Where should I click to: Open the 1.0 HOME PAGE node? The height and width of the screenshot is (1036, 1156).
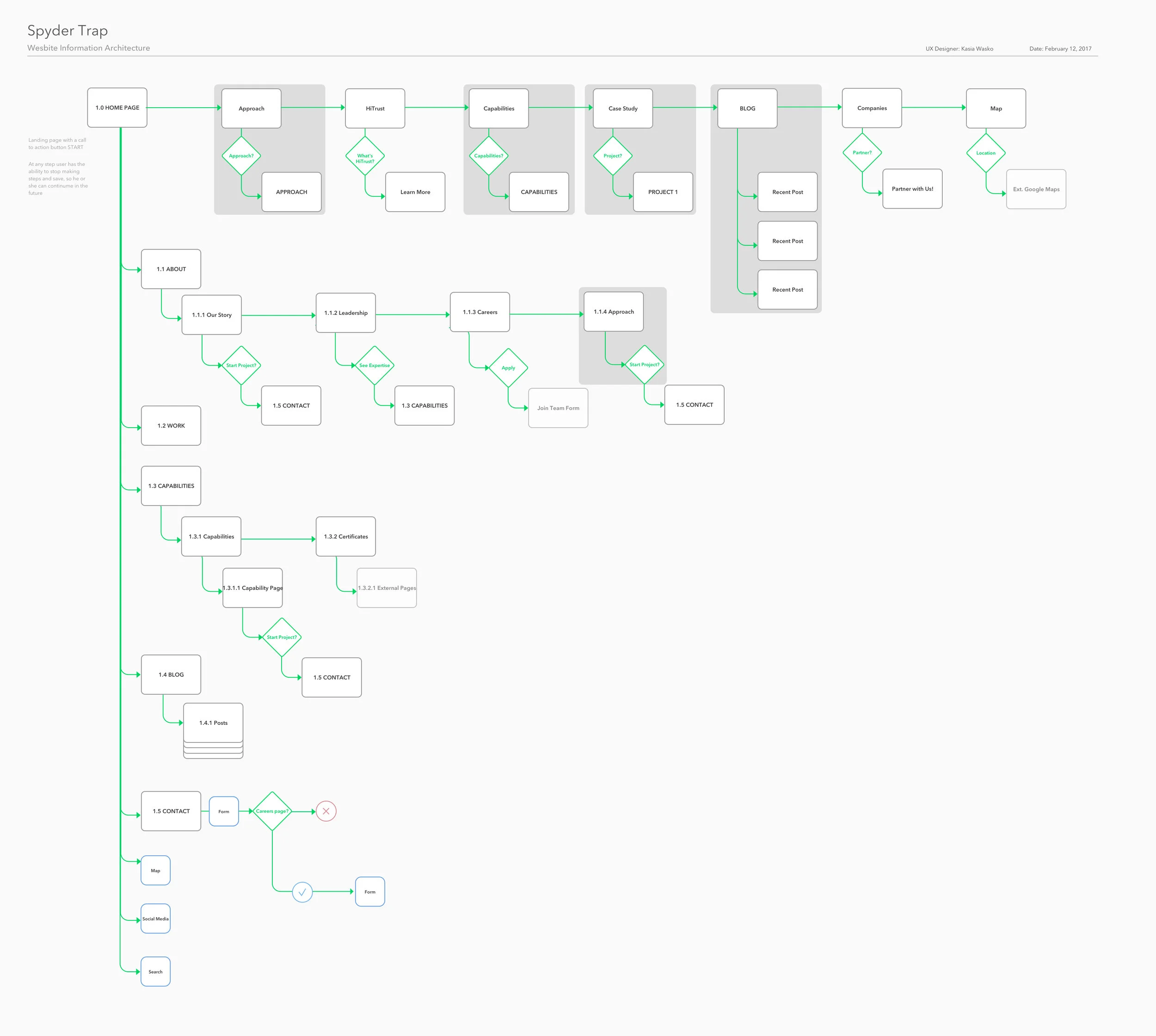tap(117, 108)
